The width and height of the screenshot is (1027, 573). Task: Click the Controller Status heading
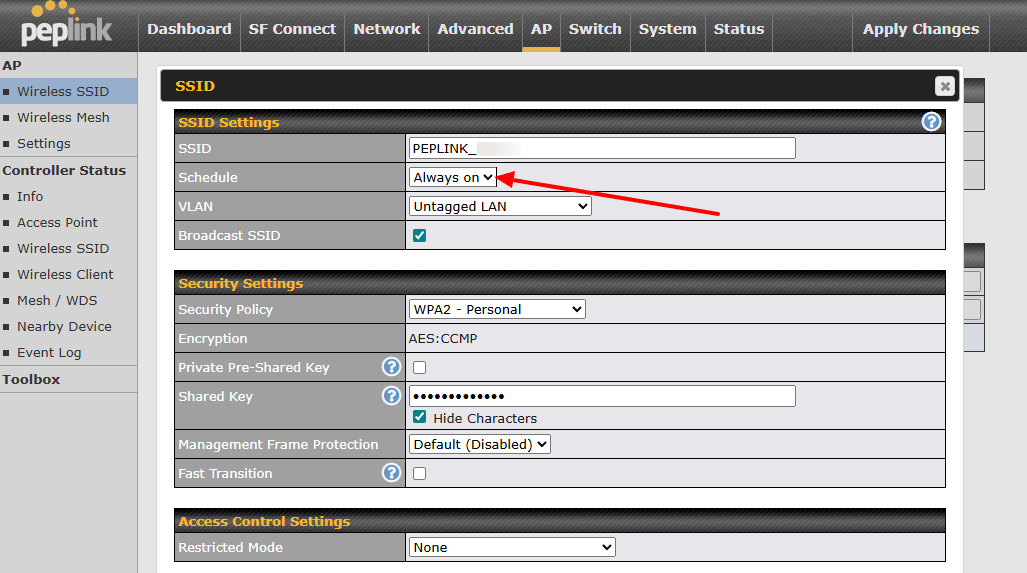click(64, 170)
